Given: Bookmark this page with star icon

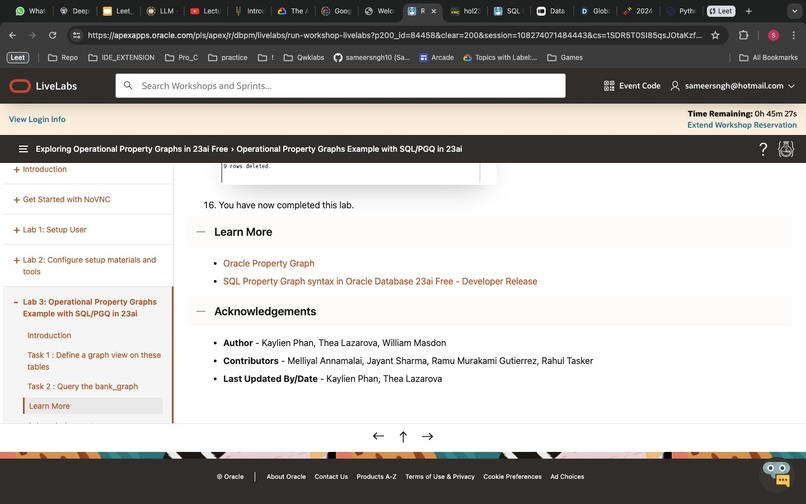Looking at the screenshot, I should coord(715,35).
